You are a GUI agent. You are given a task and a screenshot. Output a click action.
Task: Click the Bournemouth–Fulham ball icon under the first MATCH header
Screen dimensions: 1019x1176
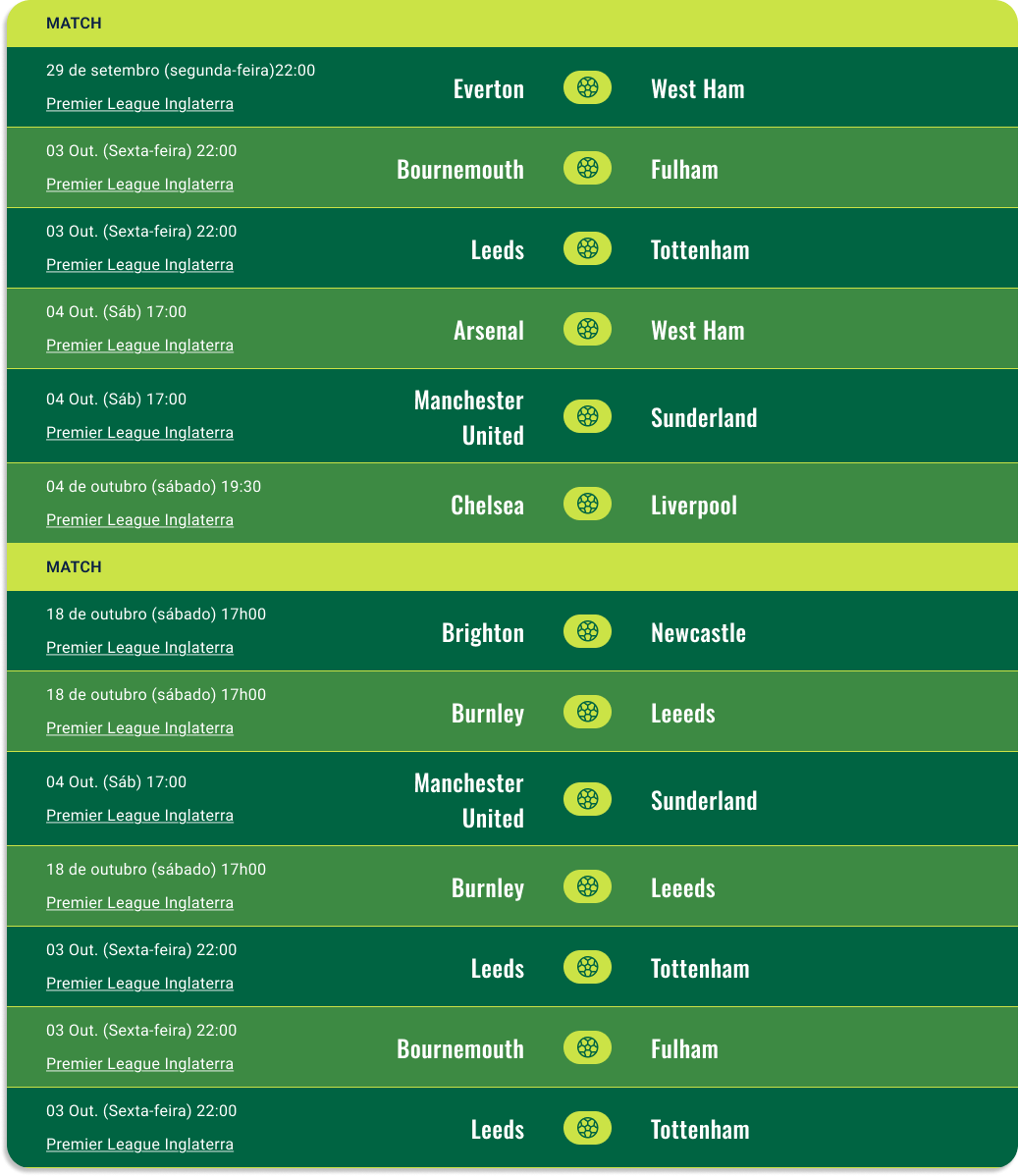587,168
